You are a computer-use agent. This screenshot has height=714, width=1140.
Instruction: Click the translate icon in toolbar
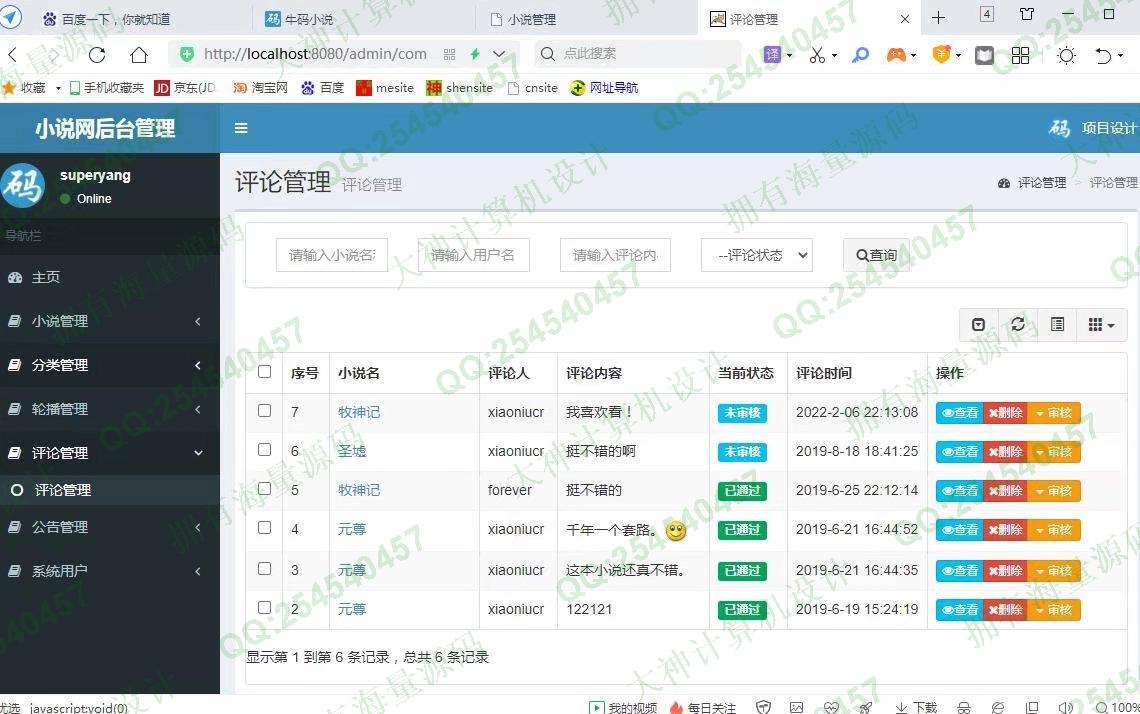point(772,54)
